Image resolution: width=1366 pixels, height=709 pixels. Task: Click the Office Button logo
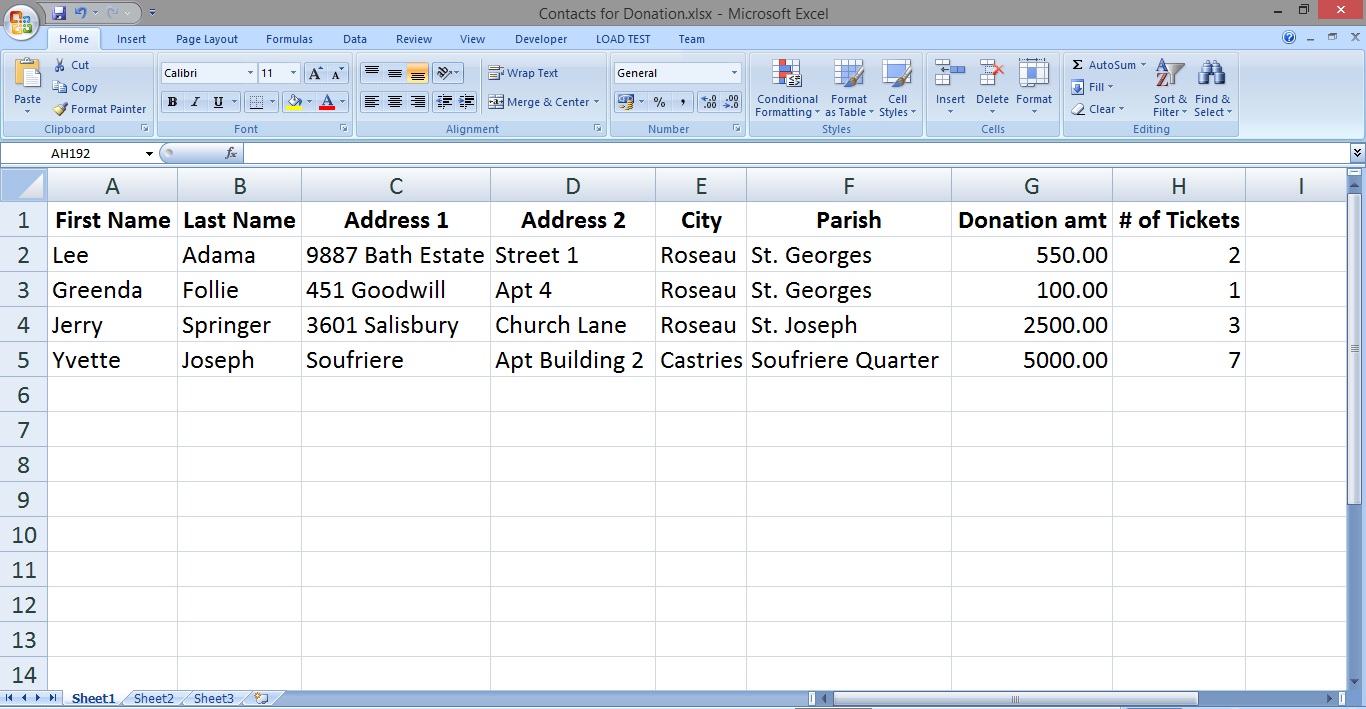(21, 21)
